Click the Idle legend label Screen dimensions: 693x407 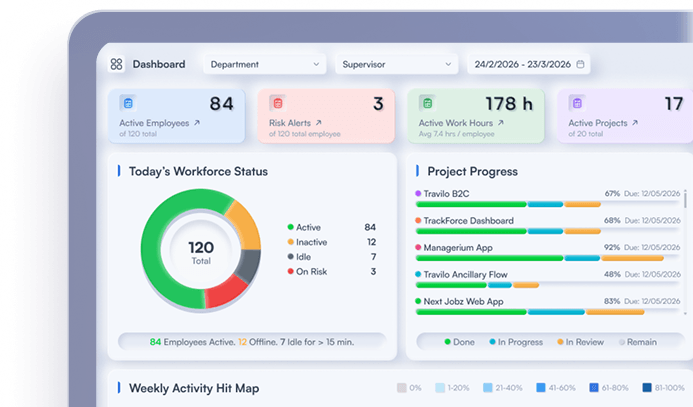coord(304,257)
